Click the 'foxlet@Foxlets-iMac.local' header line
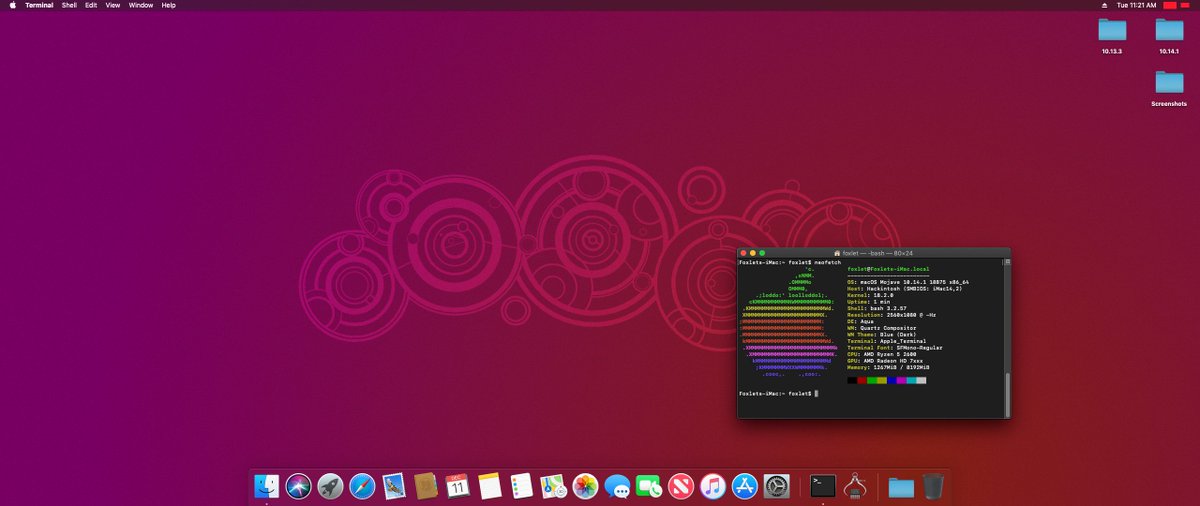The image size is (1200, 506). click(889, 269)
